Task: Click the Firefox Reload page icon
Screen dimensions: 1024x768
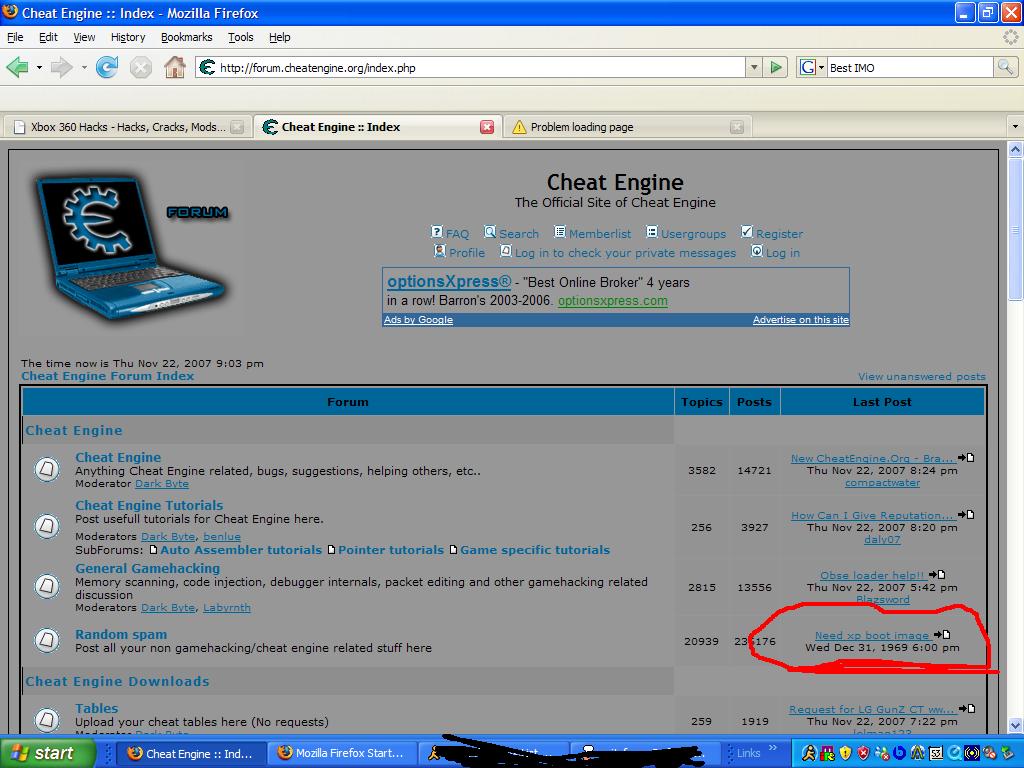Action: [107, 68]
